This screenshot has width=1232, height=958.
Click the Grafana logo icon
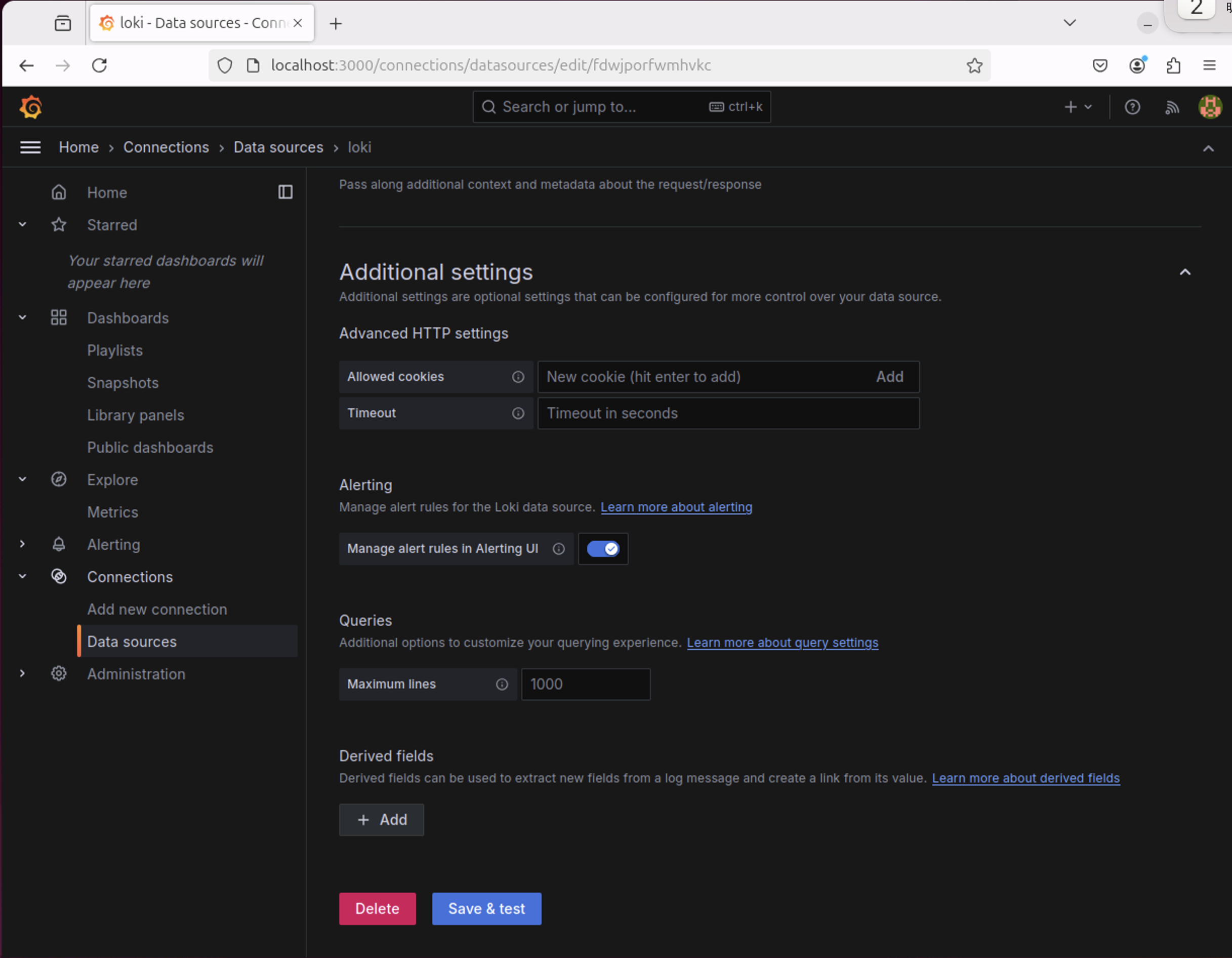[x=31, y=107]
